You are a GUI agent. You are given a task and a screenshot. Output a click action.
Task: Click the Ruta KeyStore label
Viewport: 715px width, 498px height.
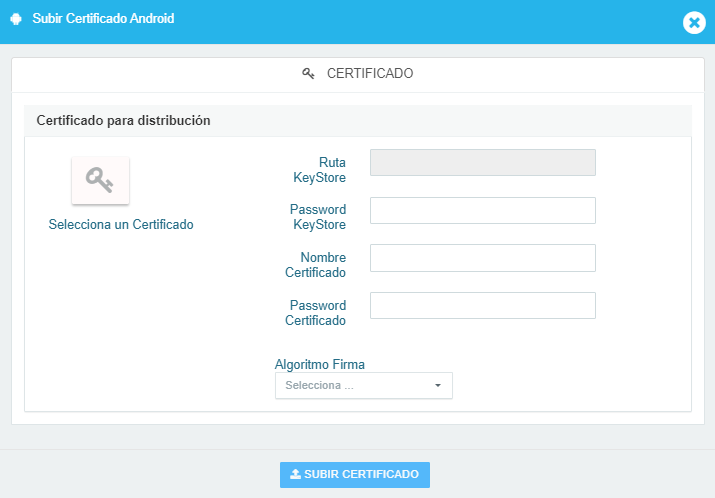coord(320,170)
